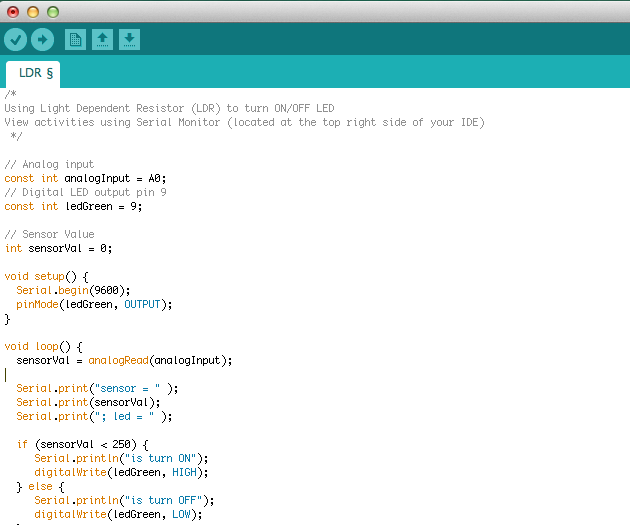The image size is (630, 525).
Task: Click the line "const int analogInput = A0;"
Action: click(x=85, y=179)
